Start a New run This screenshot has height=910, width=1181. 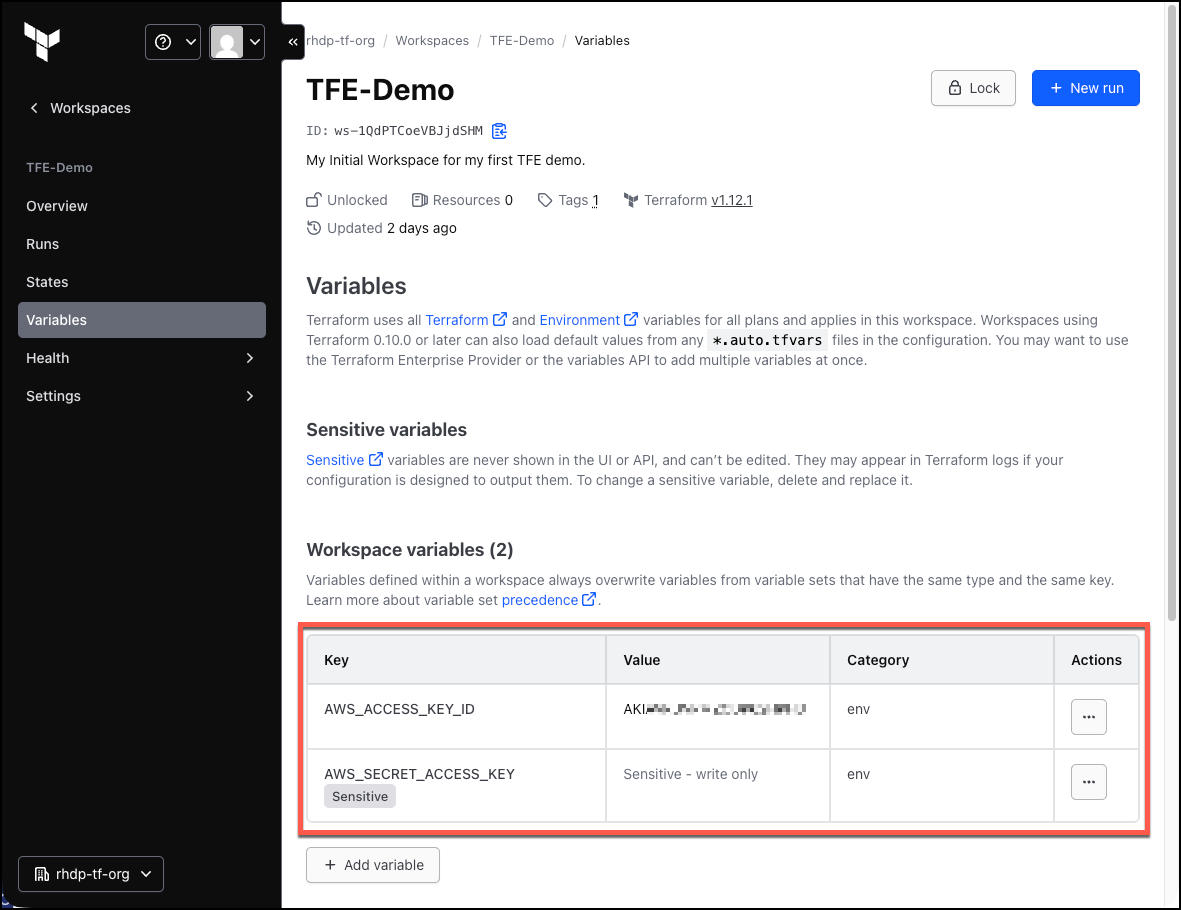point(1085,88)
